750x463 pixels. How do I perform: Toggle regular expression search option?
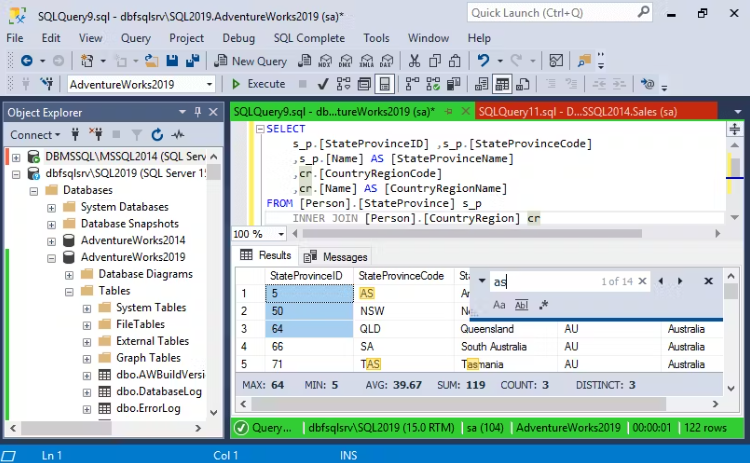(x=543, y=305)
